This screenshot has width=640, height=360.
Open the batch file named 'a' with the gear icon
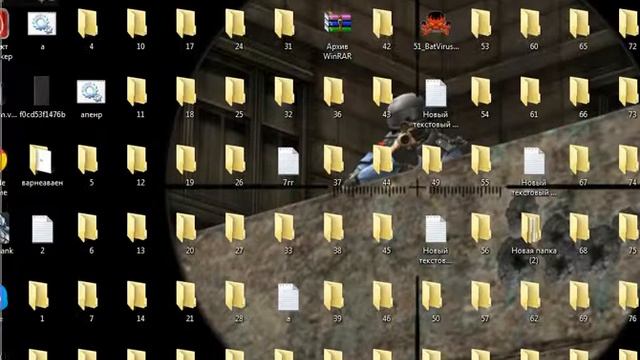click(x=42, y=24)
